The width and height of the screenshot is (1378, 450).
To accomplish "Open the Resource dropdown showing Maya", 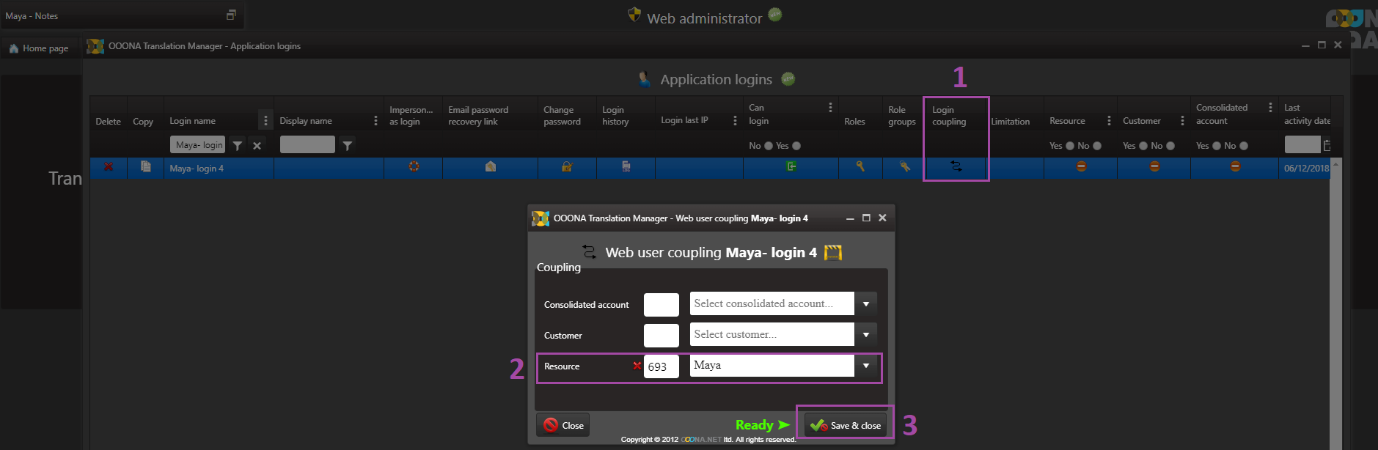I will pyautogui.click(x=867, y=366).
